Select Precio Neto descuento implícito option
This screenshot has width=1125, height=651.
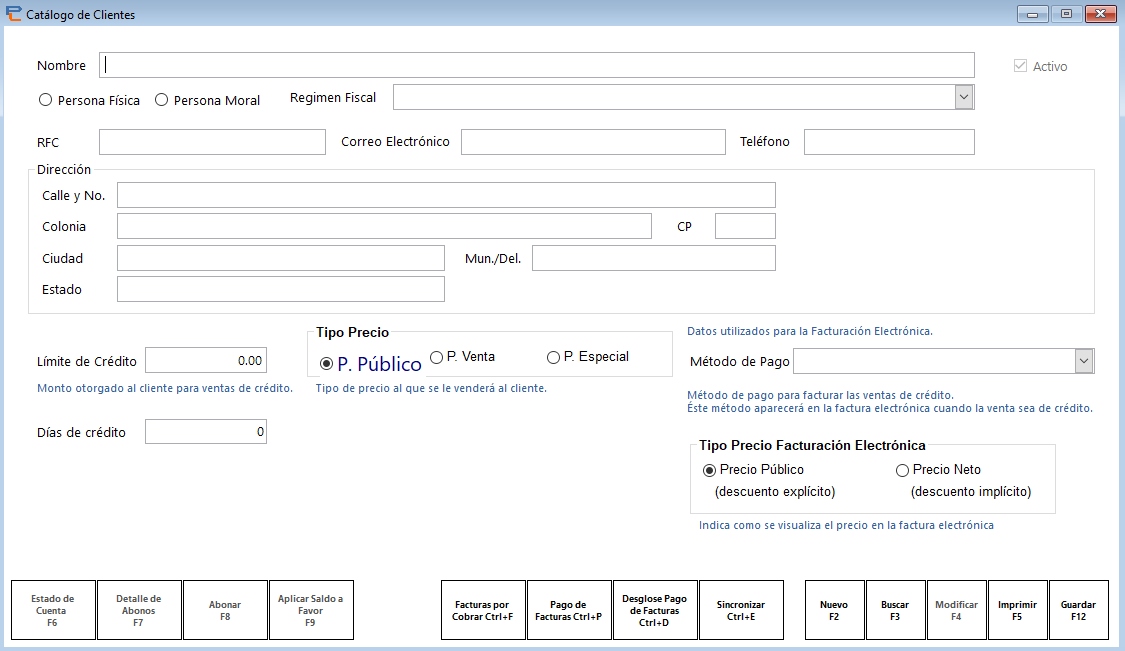(903, 471)
